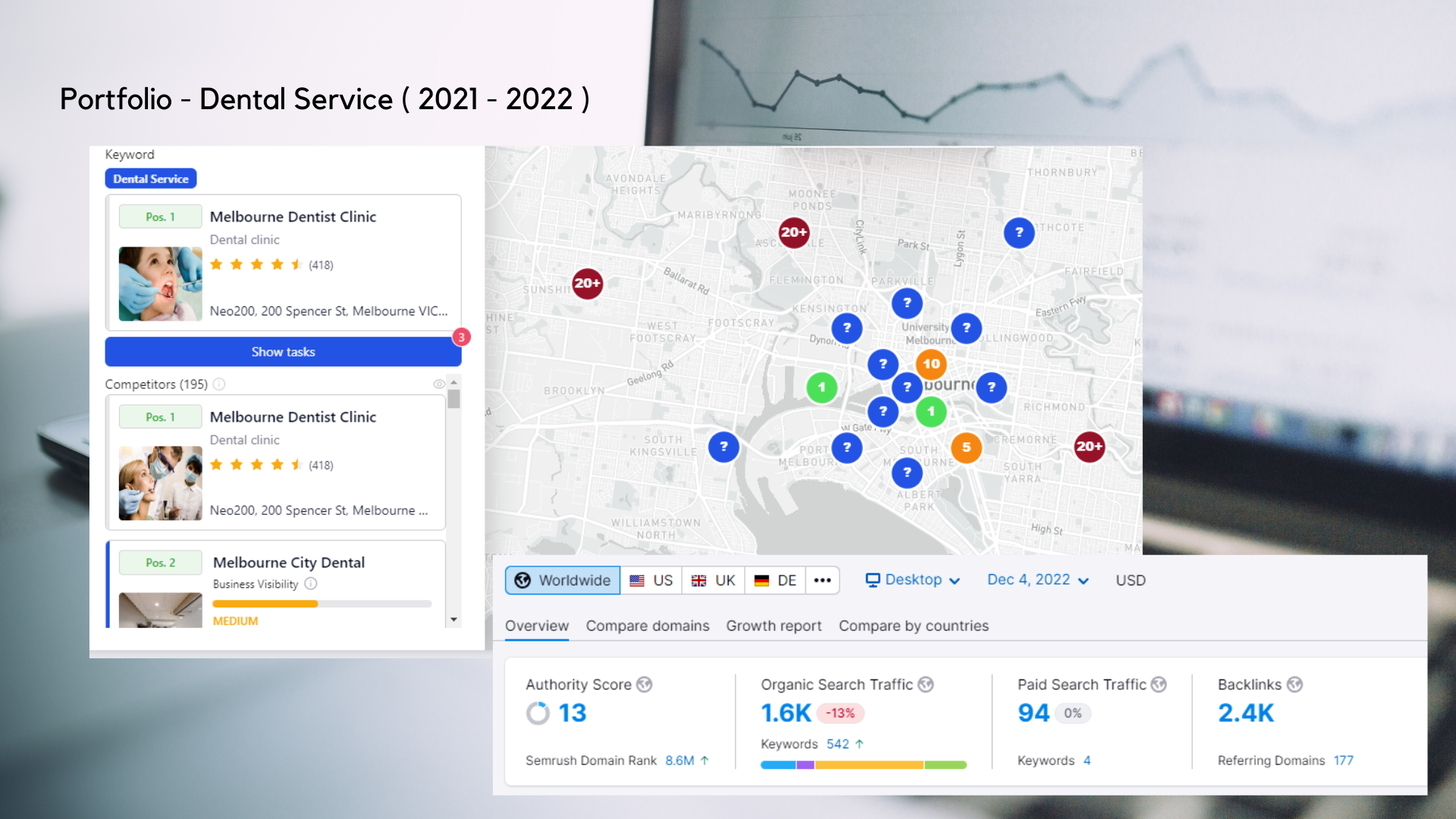This screenshot has height=819, width=1456.
Task: Click the Business Visibility MEDIUM progress bar
Action: pyautogui.click(x=322, y=604)
